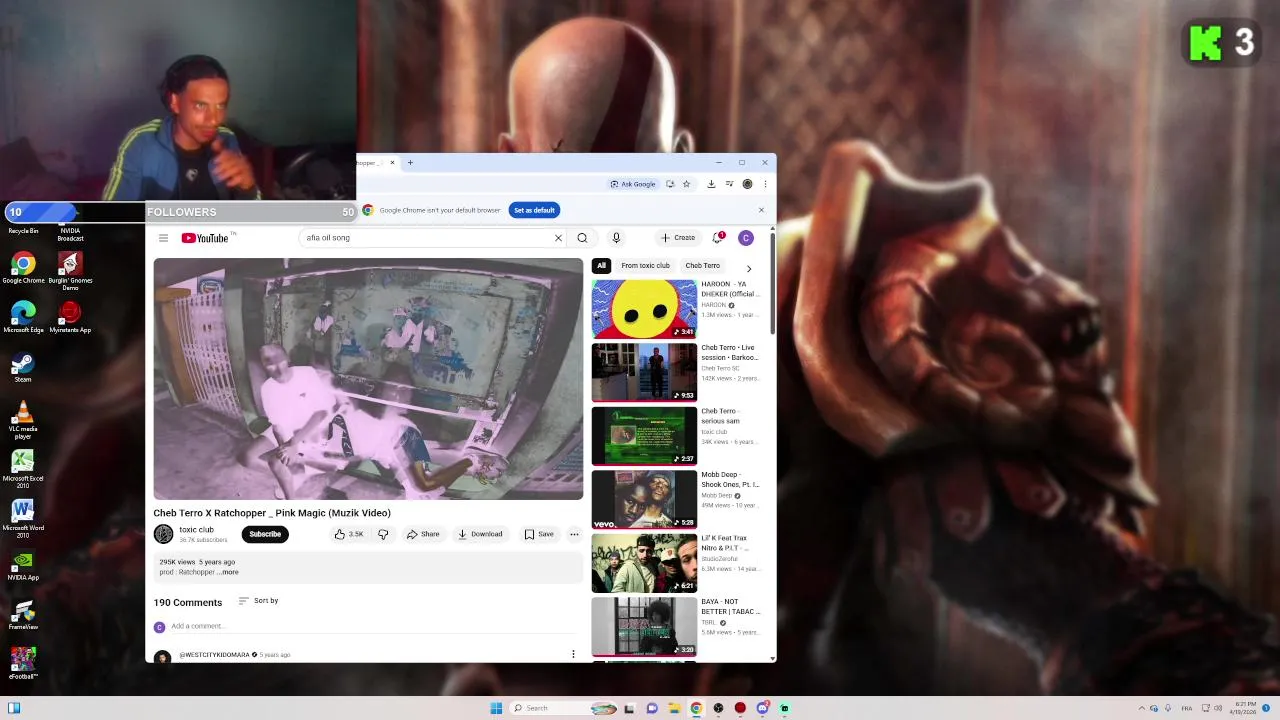Click the install app icon in address bar
1280x720 pixels.
pos(670,184)
